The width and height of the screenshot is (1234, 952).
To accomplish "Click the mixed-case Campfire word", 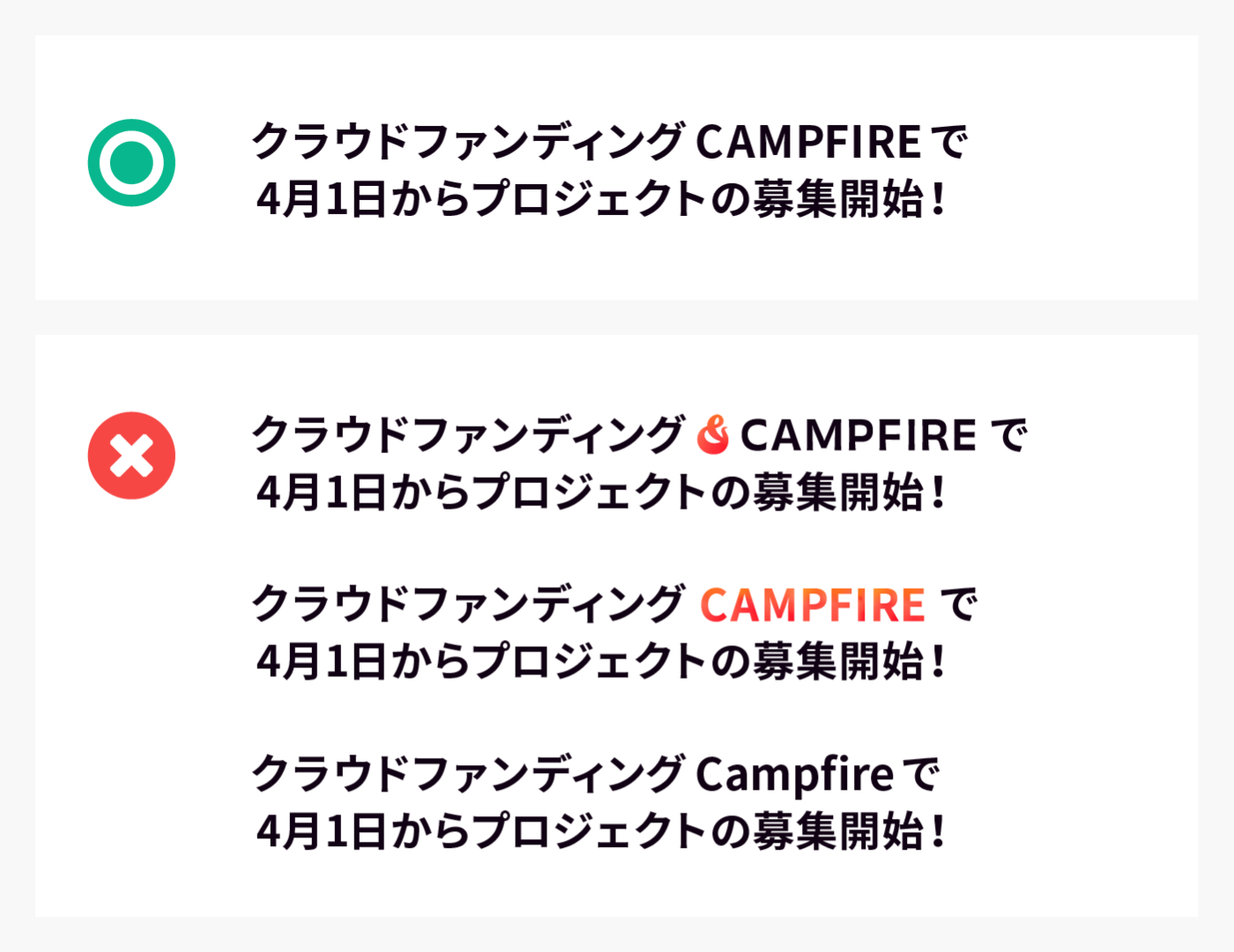I will pos(794,775).
